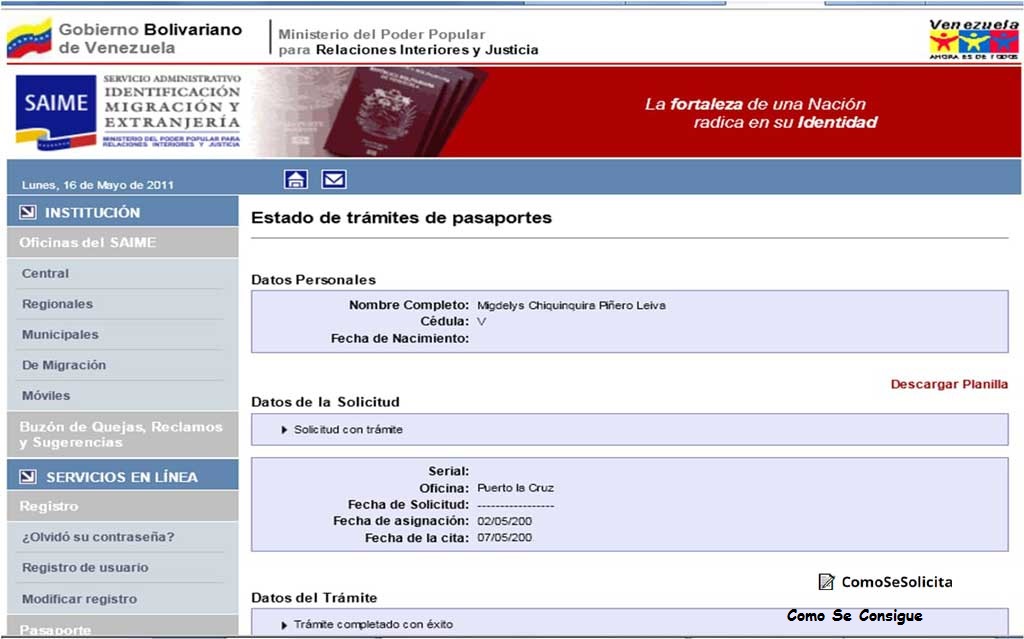Expand 'Trámite completado con éxito' triangle
The height and width of the screenshot is (639, 1024).
284,625
